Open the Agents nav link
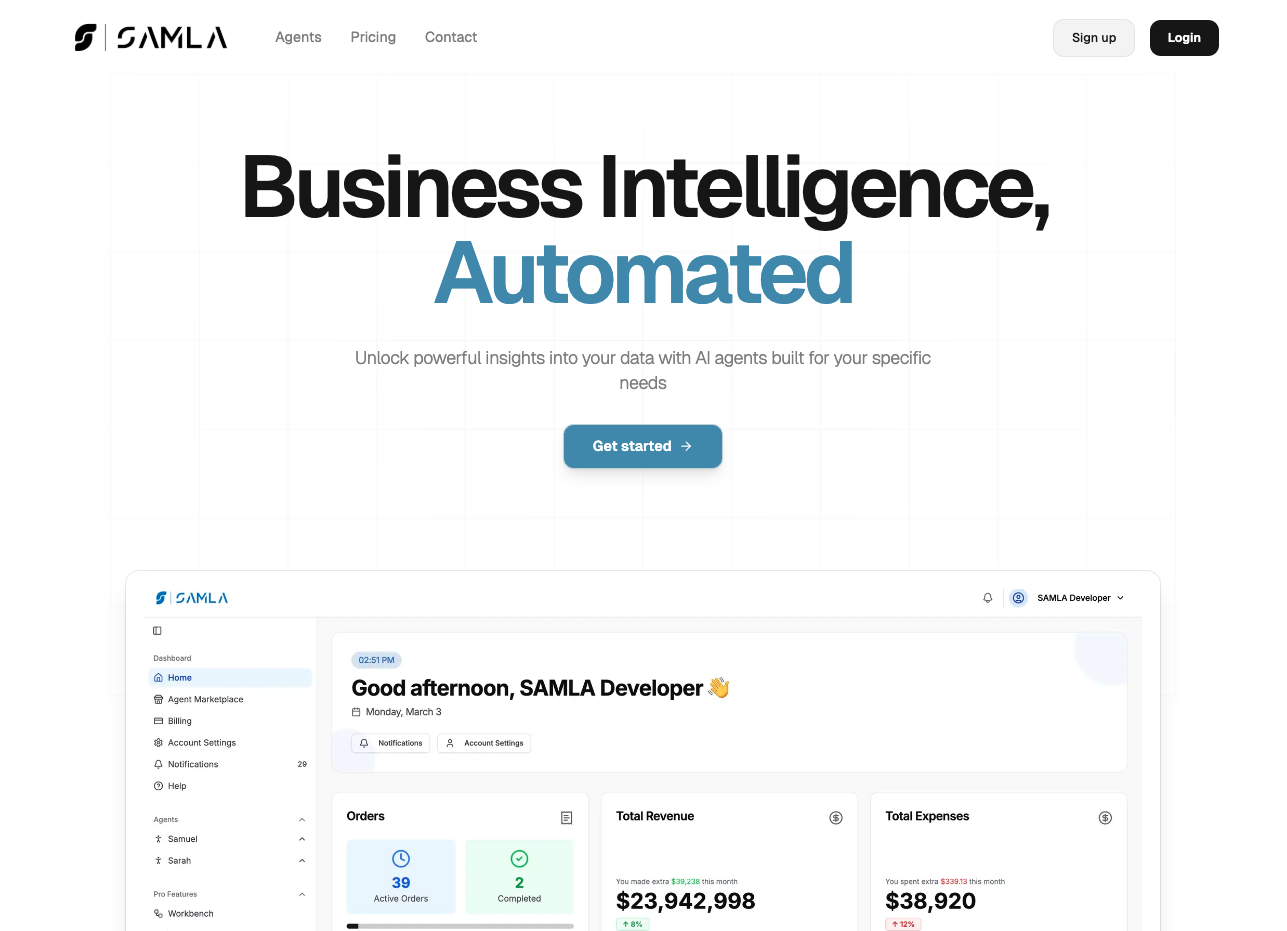 tap(298, 37)
